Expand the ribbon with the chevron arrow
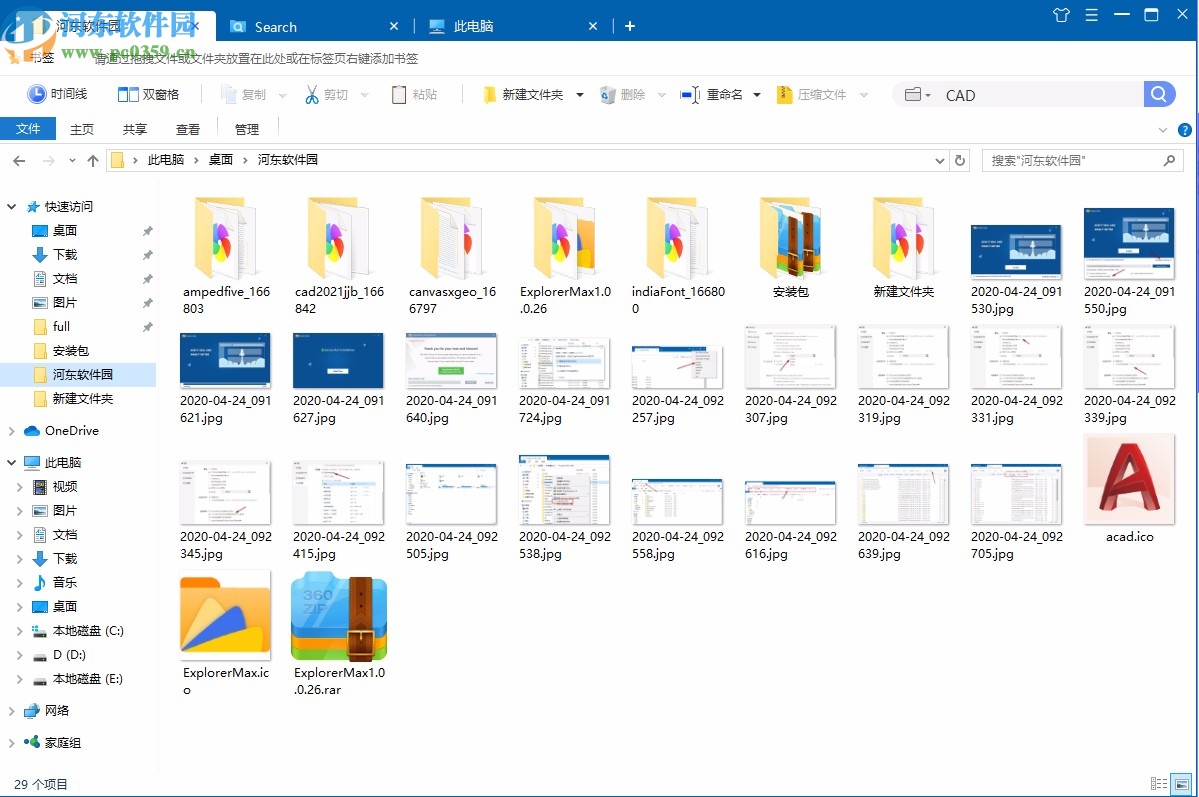 click(1162, 129)
